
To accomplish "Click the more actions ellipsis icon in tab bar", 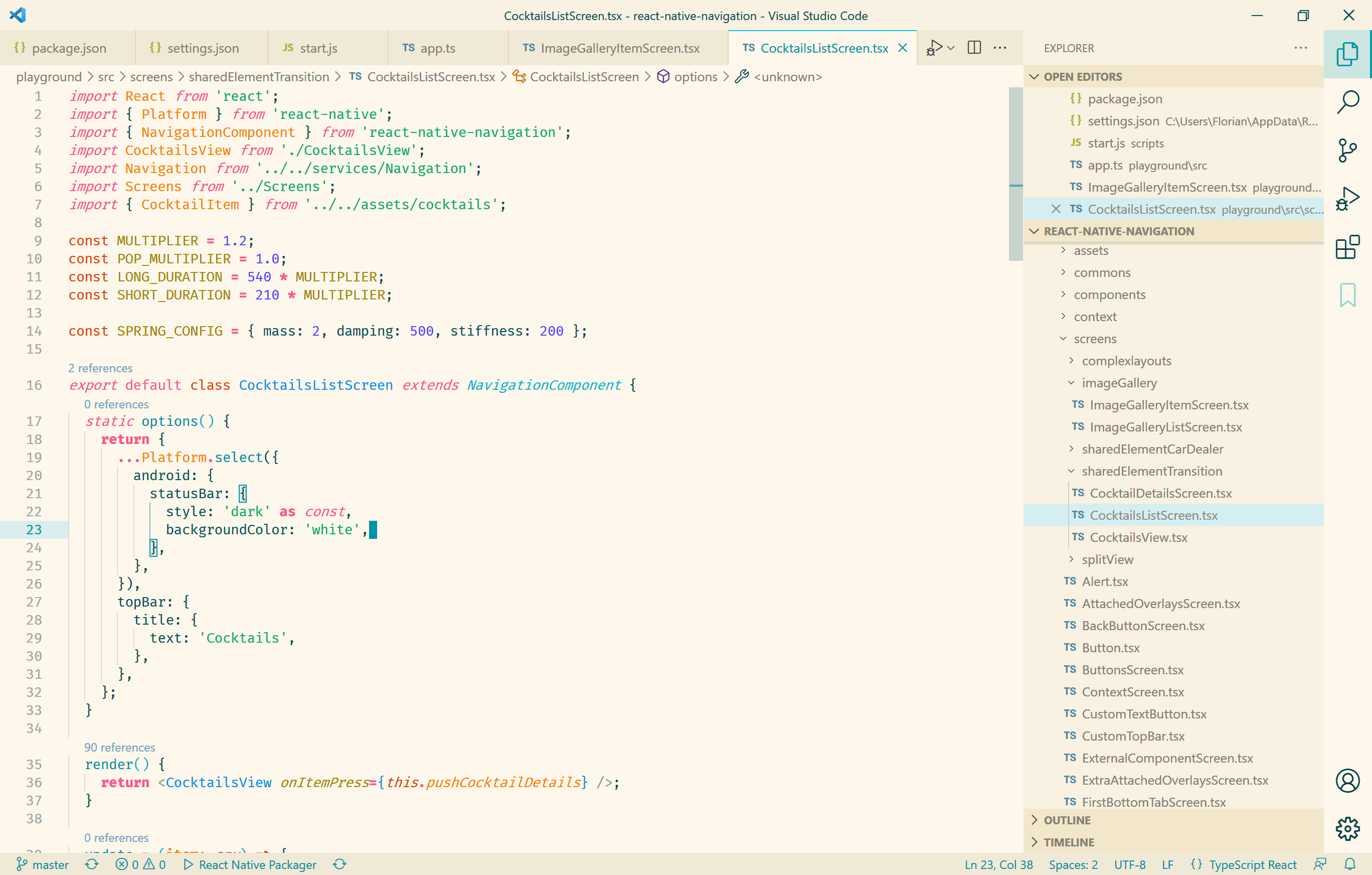I will pyautogui.click(x=1001, y=48).
